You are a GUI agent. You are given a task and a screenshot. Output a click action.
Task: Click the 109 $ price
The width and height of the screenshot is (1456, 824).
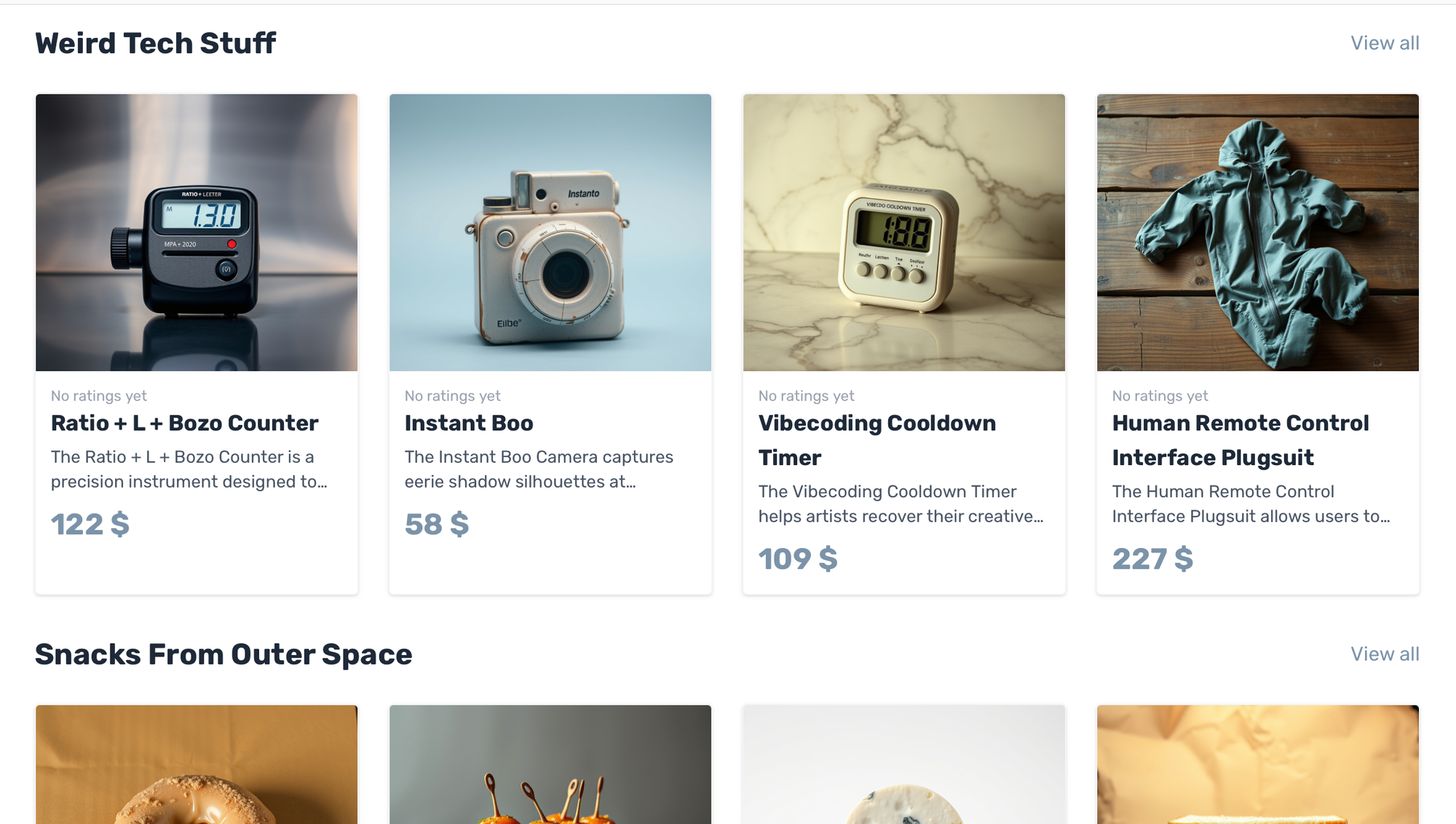[798, 559]
